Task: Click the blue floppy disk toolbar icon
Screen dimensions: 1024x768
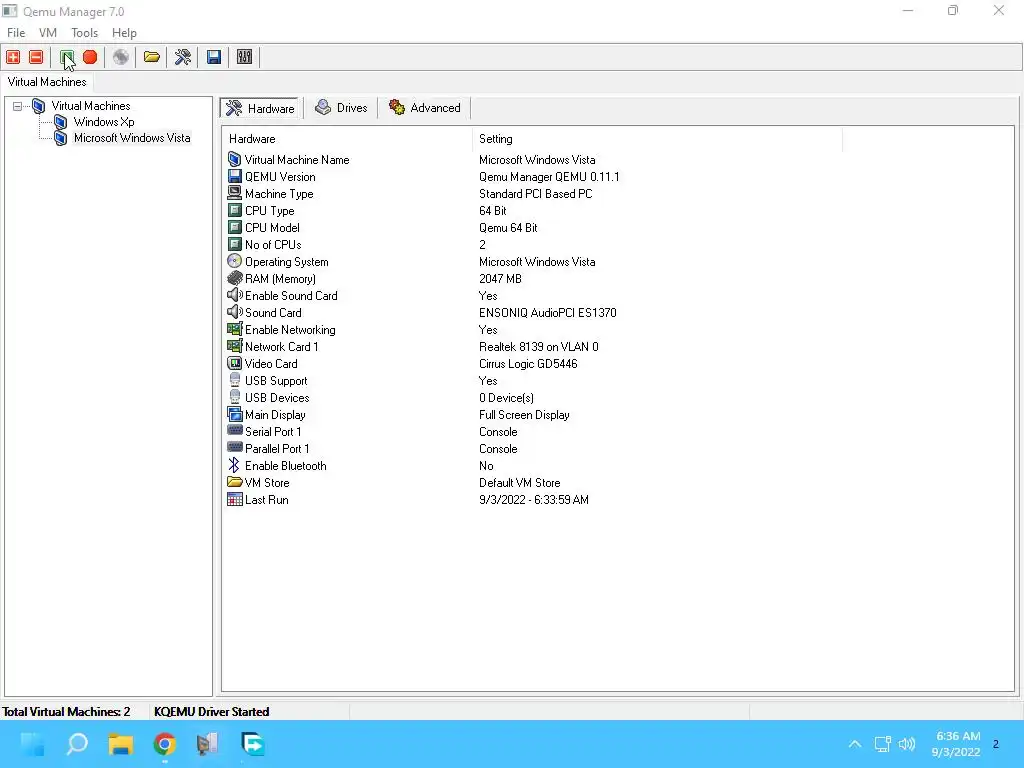Action: [214, 57]
